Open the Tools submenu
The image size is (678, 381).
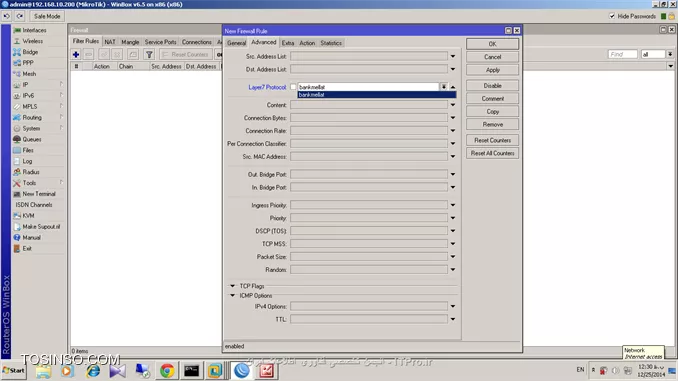click(29, 183)
